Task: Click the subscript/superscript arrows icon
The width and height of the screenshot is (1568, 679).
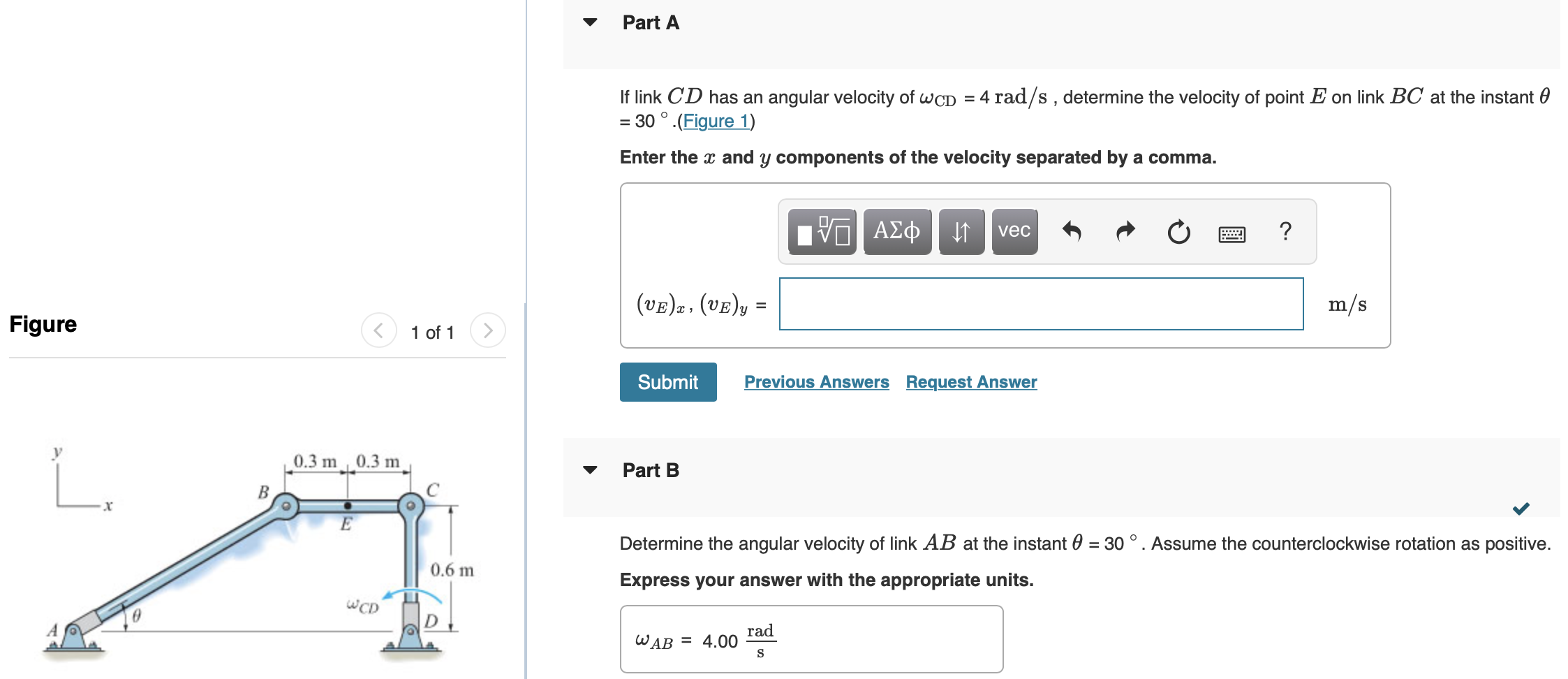Action: (961, 231)
